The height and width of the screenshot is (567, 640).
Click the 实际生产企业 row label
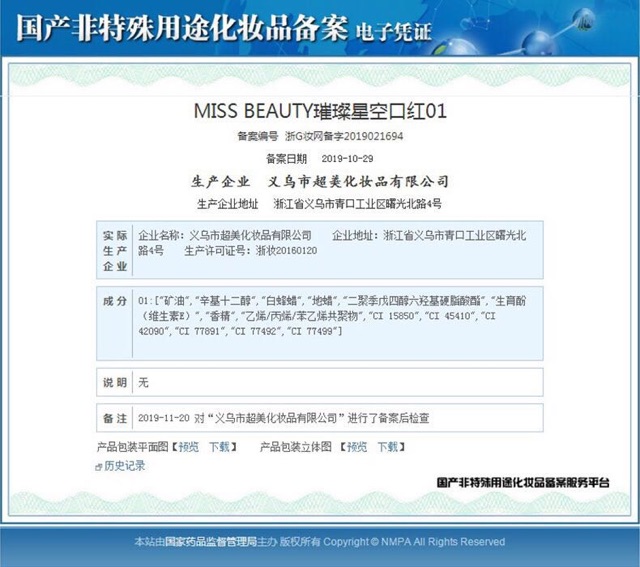(115, 251)
